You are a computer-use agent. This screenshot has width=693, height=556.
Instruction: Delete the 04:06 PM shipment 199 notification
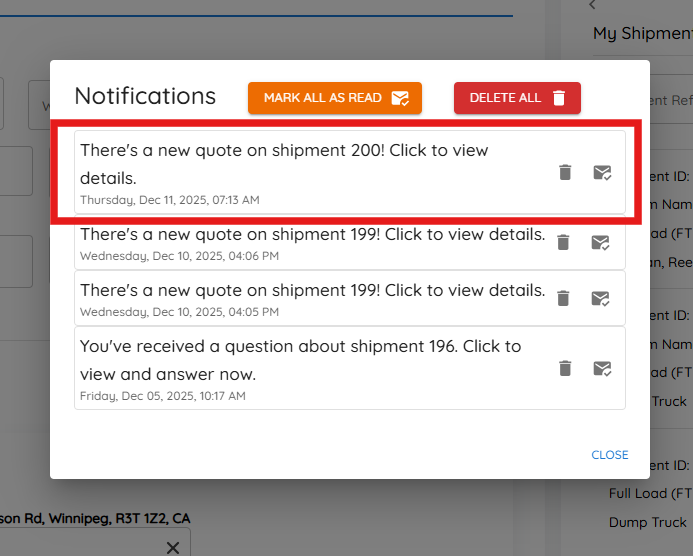(x=563, y=242)
